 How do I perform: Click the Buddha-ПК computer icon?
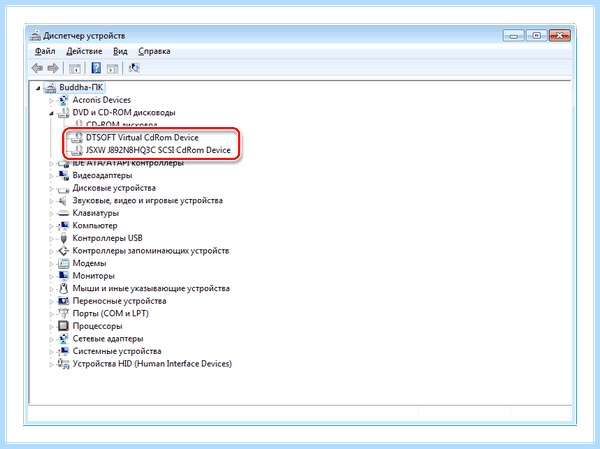point(50,88)
